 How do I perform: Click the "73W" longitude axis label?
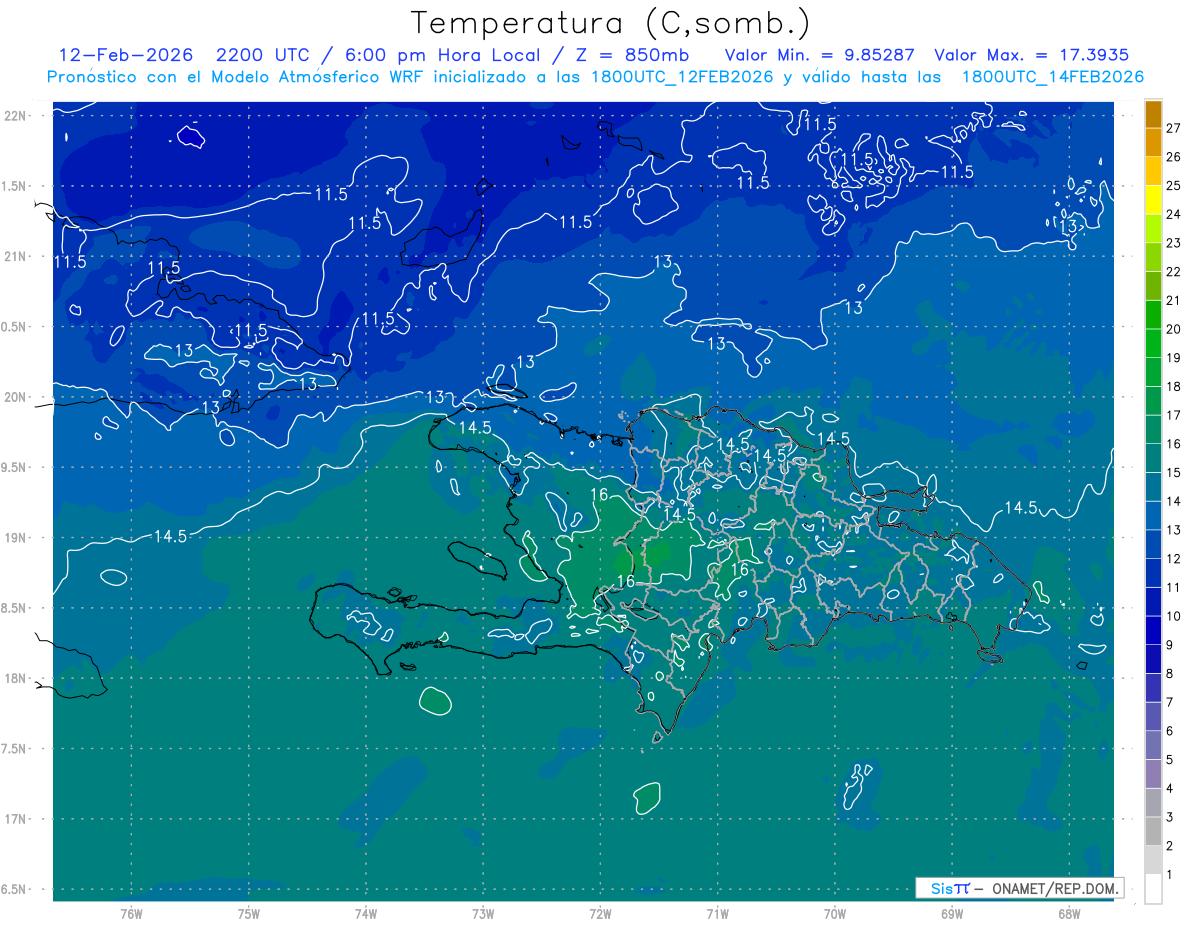pos(483,914)
